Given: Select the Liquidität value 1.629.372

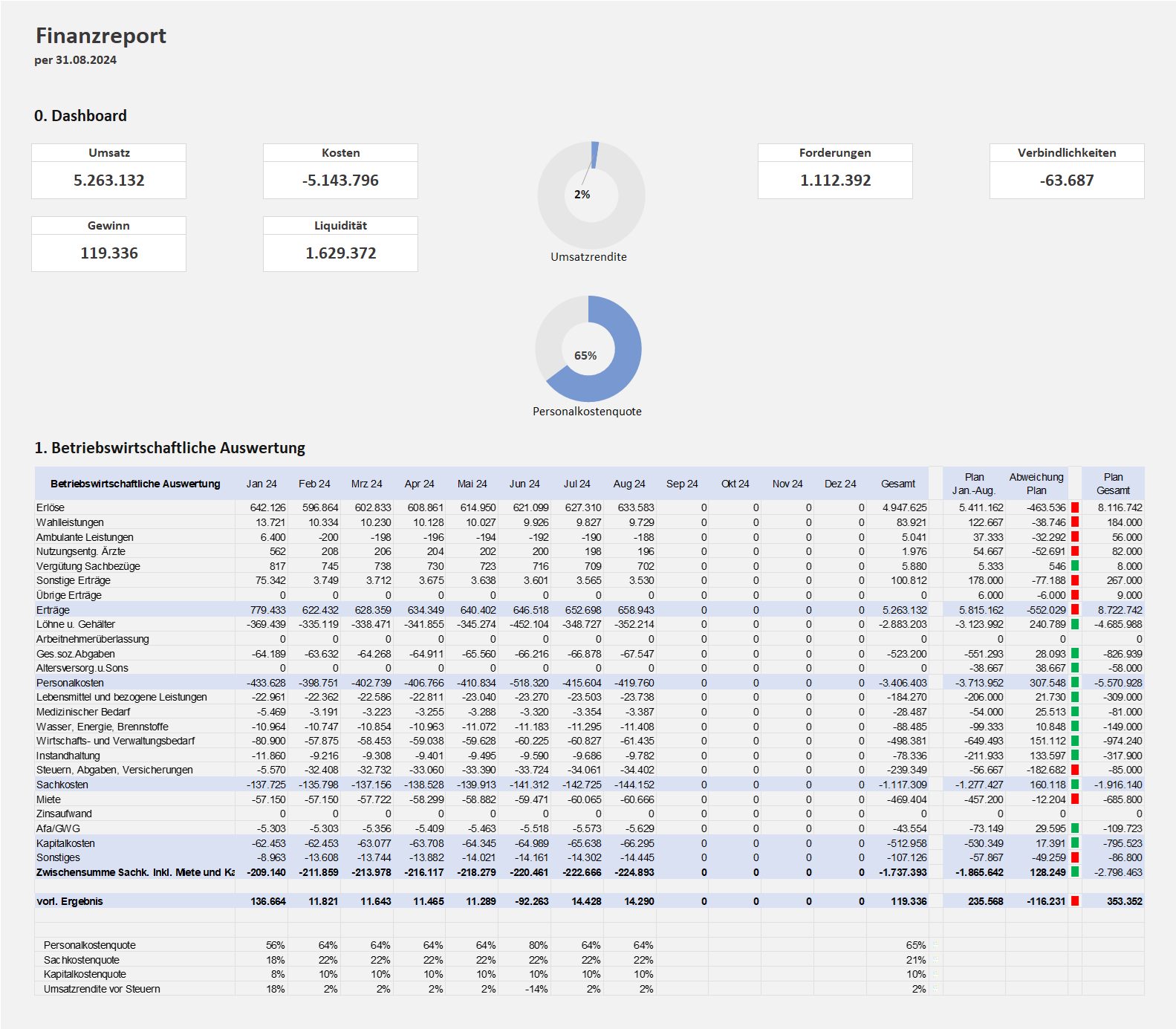Looking at the screenshot, I should click(340, 253).
